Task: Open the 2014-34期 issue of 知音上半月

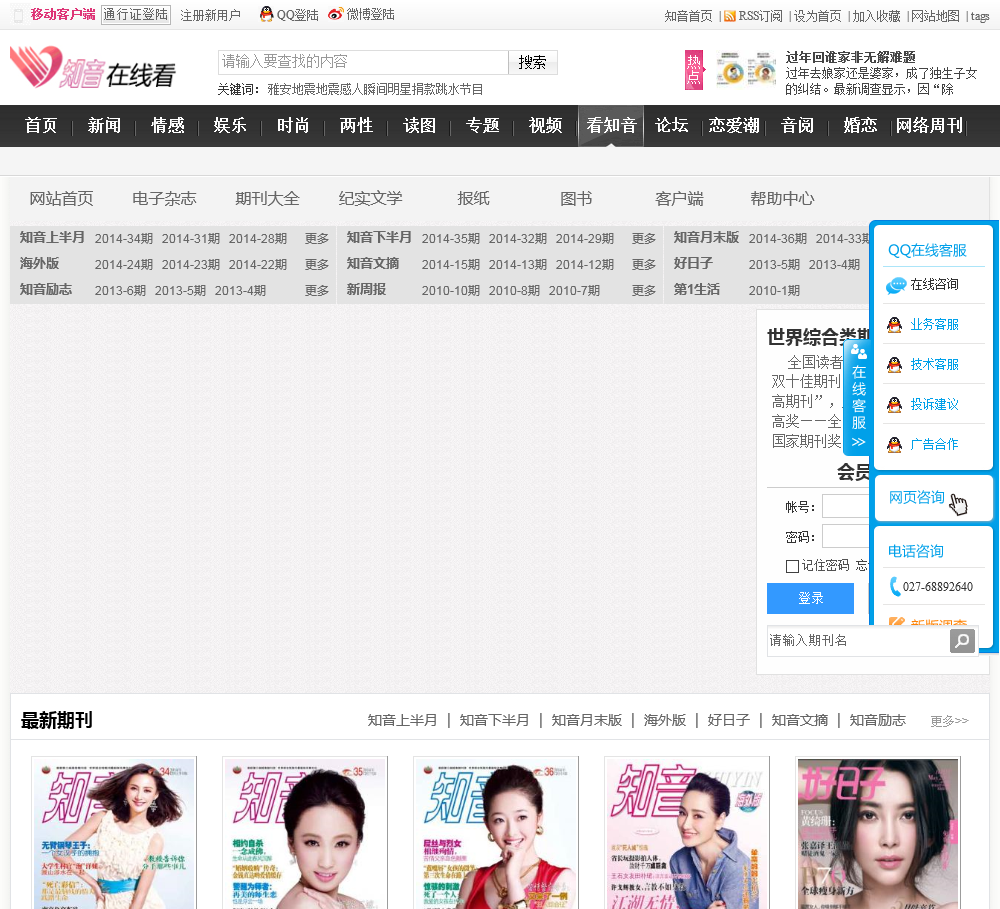Action: [x=124, y=239]
